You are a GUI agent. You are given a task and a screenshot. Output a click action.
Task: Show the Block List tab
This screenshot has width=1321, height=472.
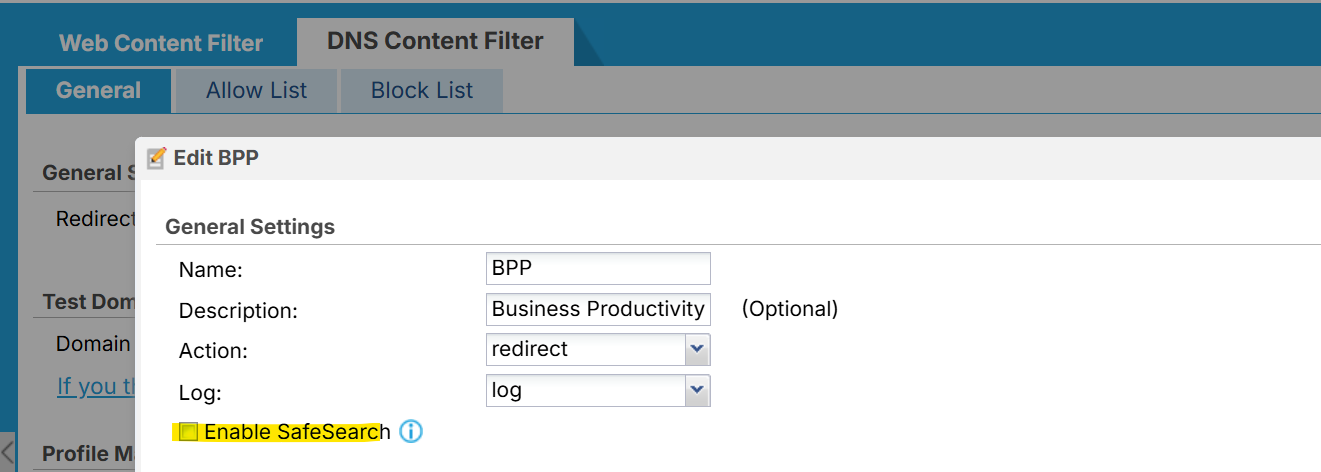(422, 90)
